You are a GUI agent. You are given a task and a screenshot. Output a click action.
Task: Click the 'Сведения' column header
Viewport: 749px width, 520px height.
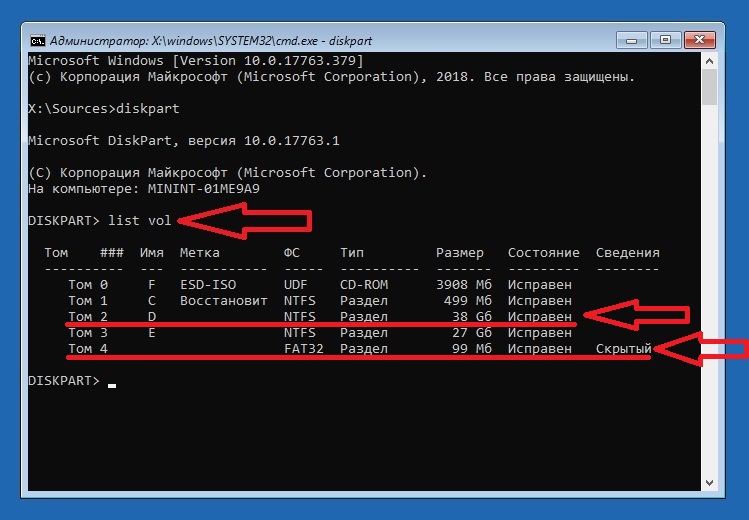click(628, 253)
